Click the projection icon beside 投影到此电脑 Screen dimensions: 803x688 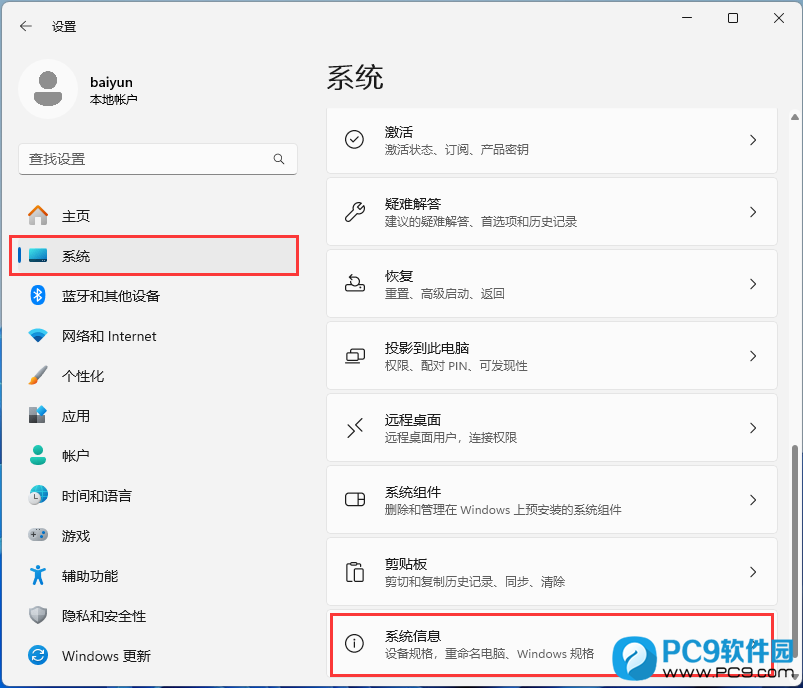(x=354, y=356)
